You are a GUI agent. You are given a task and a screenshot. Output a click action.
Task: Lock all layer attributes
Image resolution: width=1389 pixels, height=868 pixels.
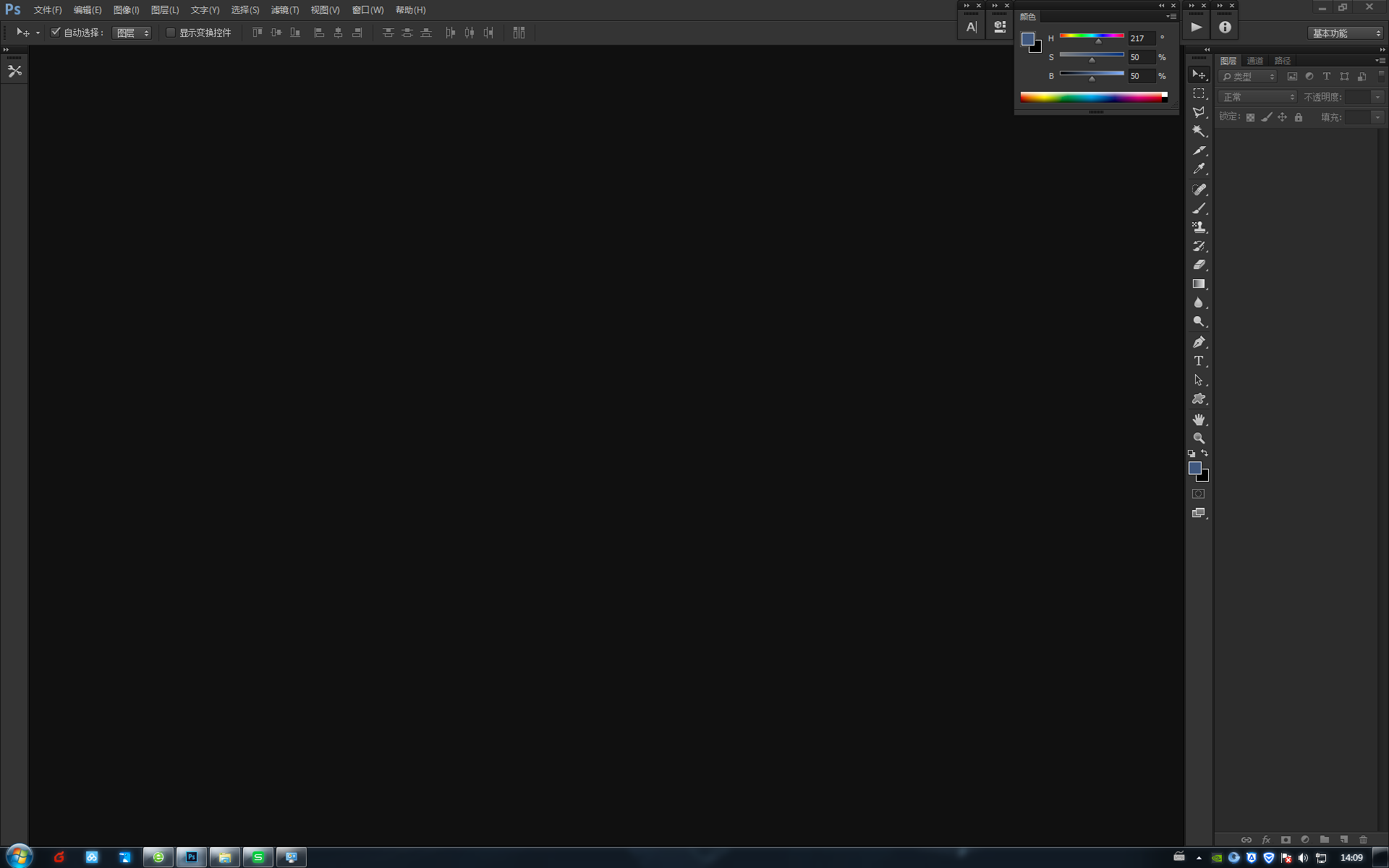point(1299,117)
